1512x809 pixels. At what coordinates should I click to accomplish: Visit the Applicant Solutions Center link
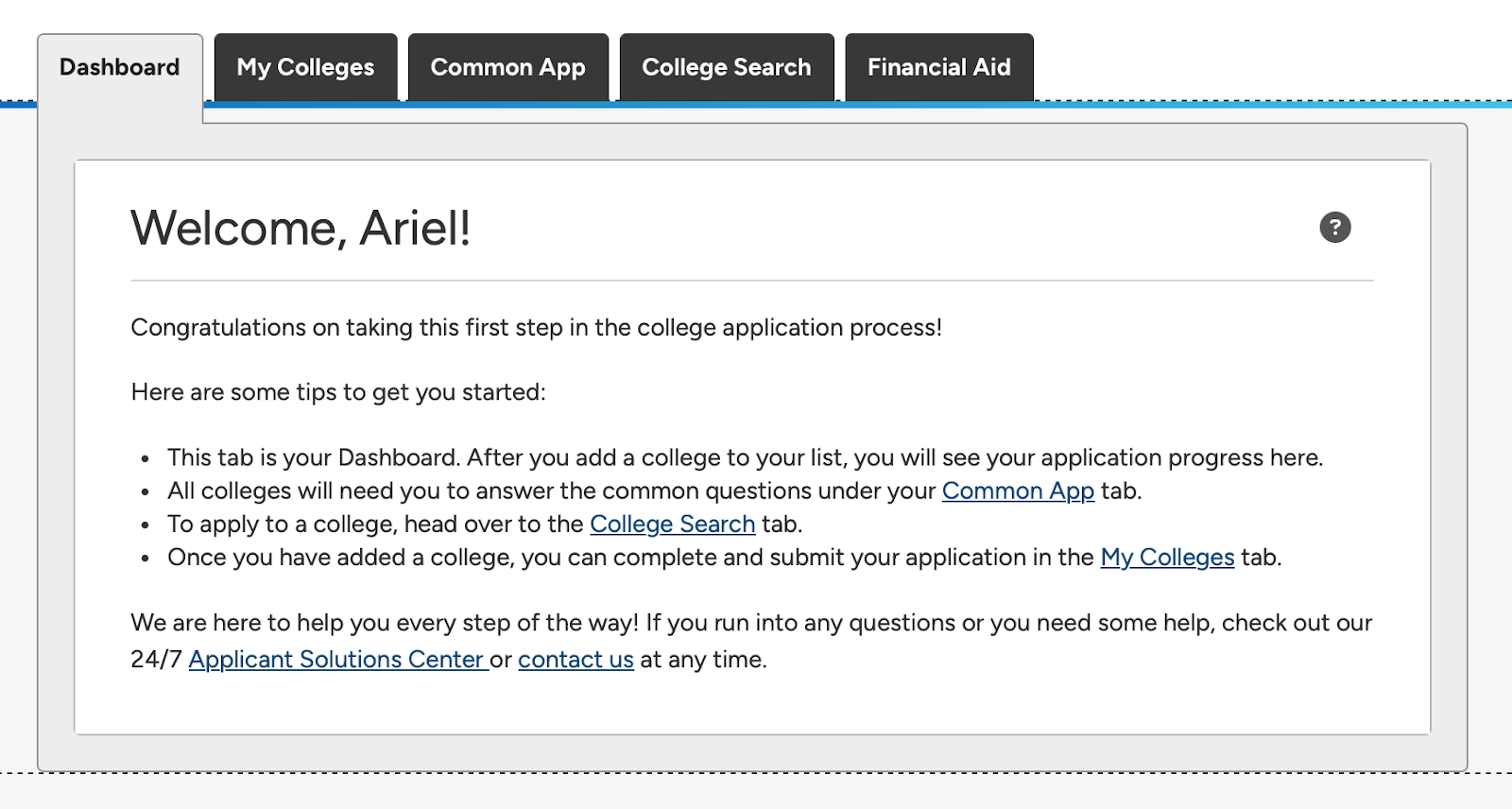click(336, 660)
